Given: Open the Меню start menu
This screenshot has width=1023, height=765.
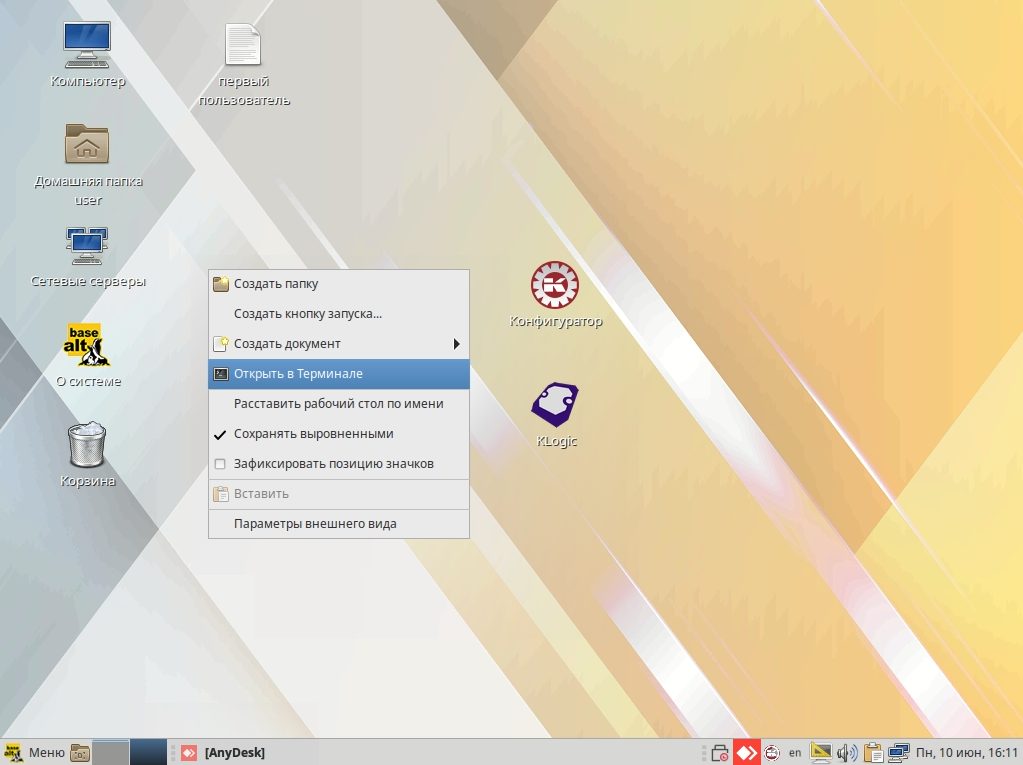Looking at the screenshot, I should coord(35,752).
